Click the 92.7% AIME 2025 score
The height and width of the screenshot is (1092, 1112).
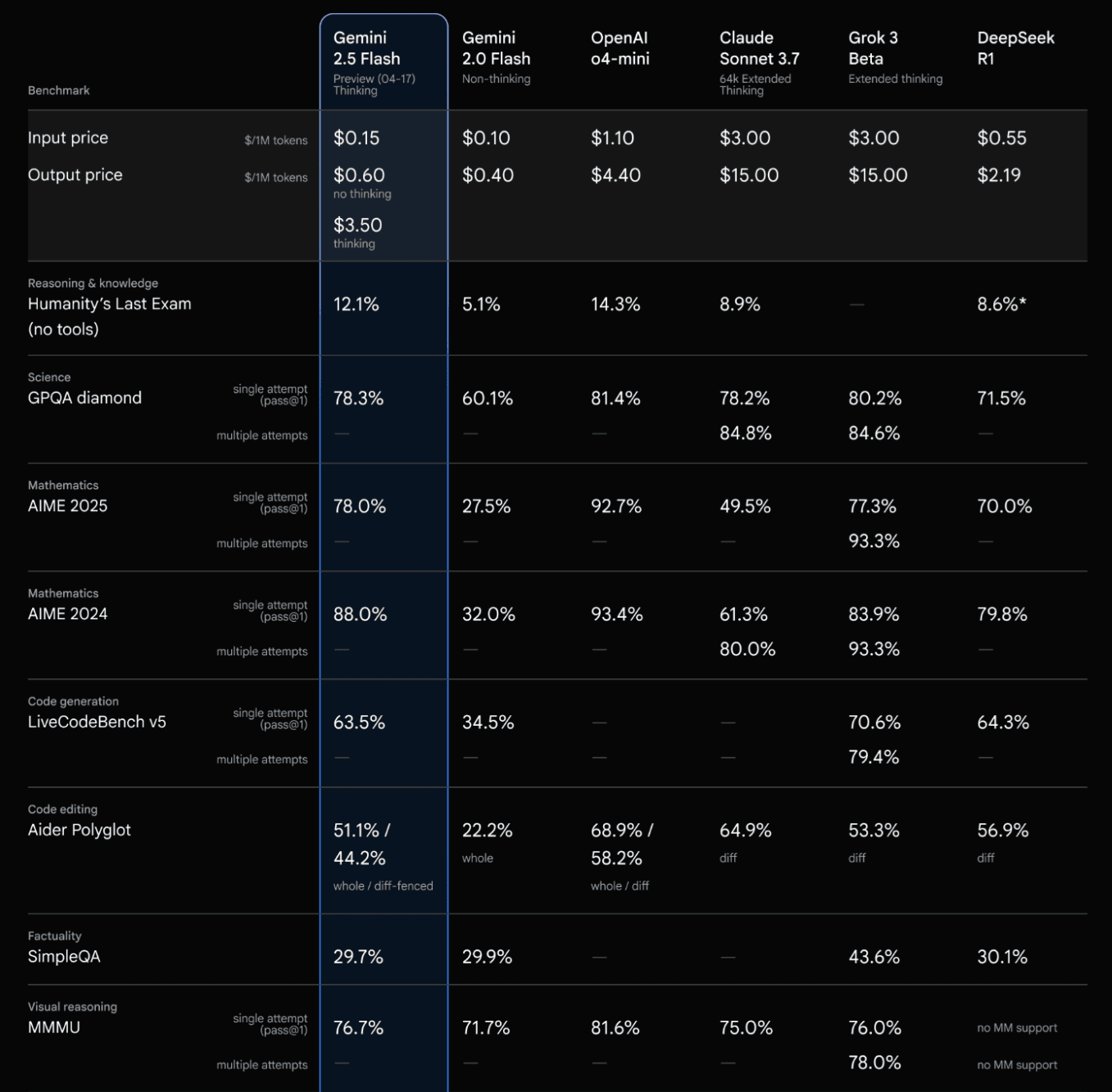point(616,506)
